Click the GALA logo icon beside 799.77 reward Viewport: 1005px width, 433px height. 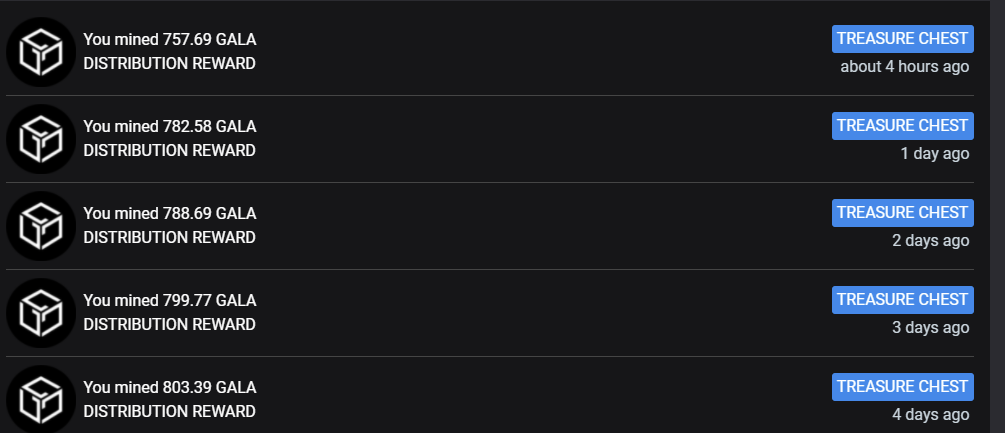pyautogui.click(x=41, y=313)
